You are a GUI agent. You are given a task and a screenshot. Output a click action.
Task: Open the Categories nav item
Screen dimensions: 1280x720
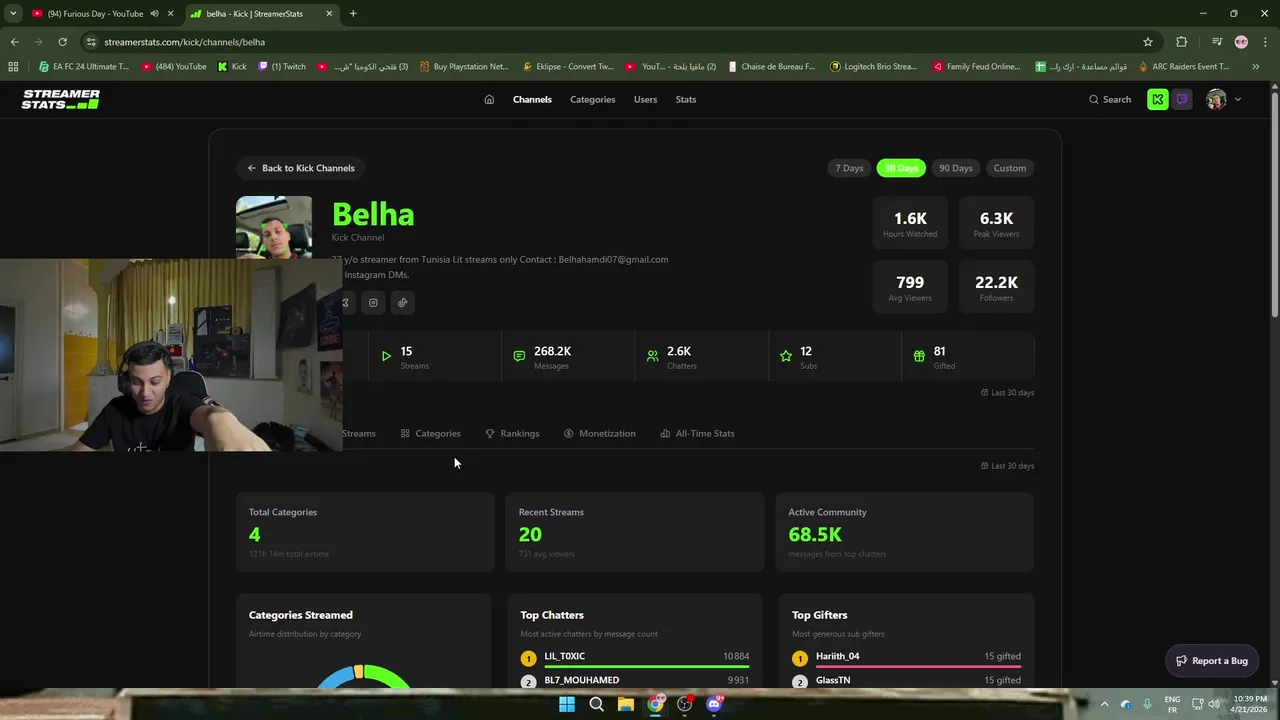593,99
